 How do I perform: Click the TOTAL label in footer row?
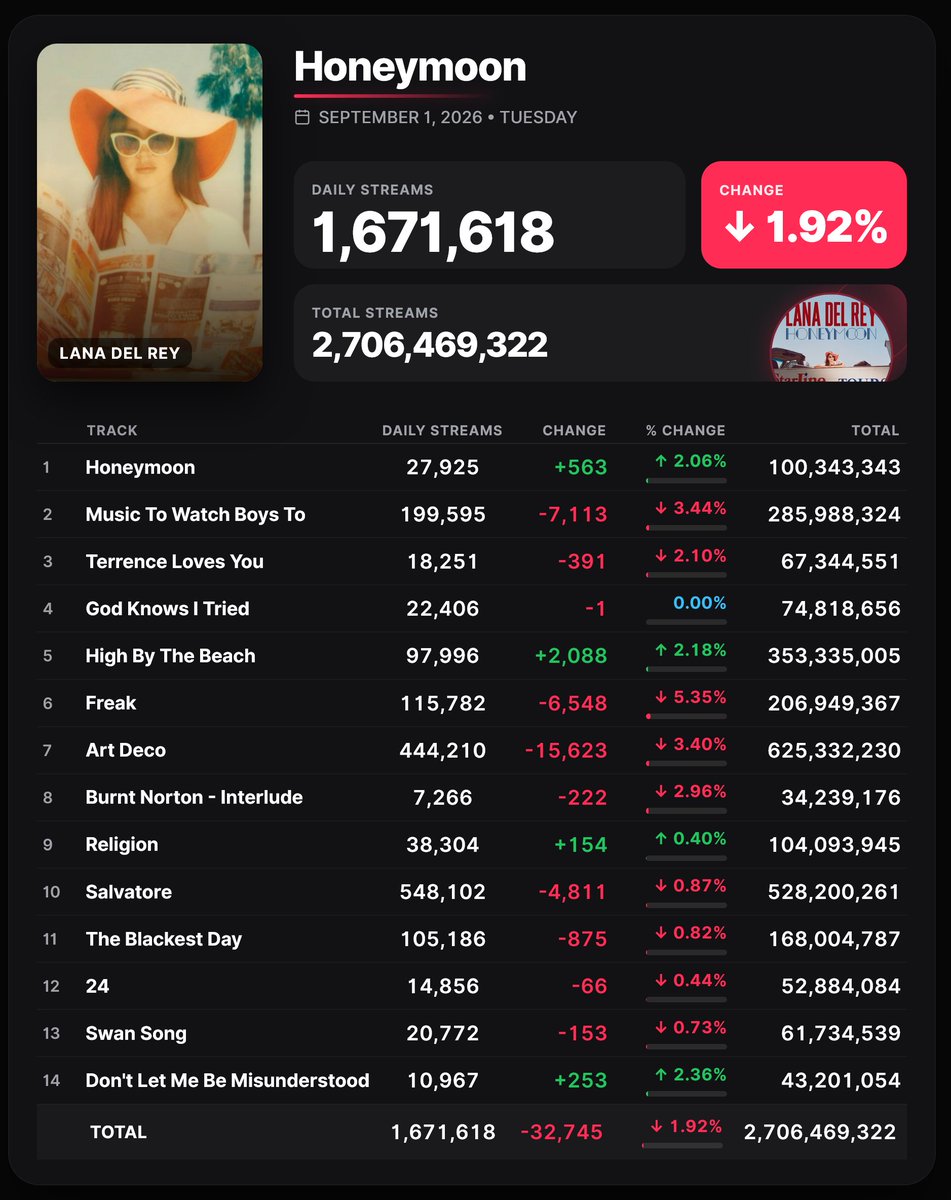pos(118,1132)
